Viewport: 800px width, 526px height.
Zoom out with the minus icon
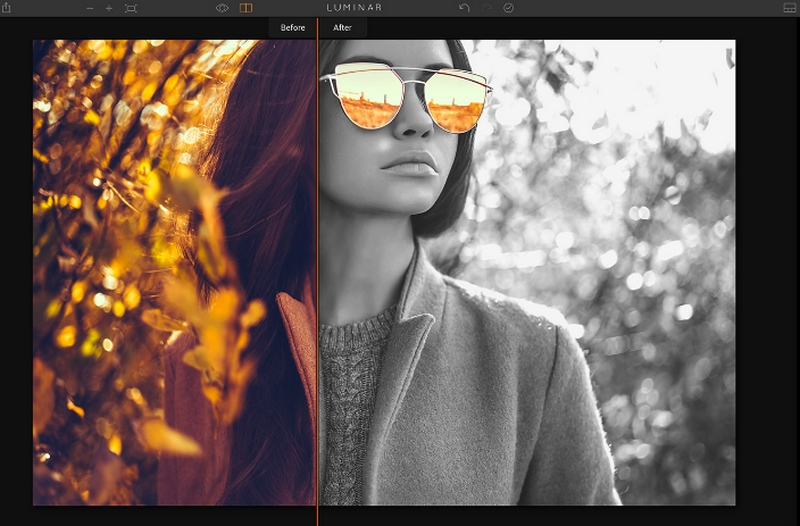(x=90, y=8)
